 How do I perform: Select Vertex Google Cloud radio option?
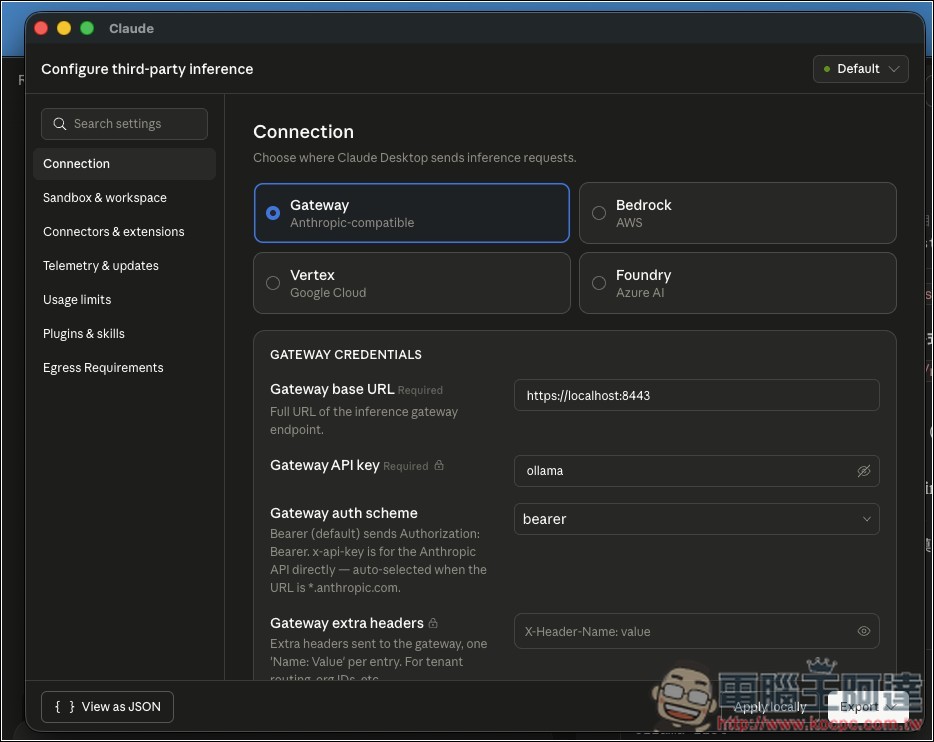[273, 283]
